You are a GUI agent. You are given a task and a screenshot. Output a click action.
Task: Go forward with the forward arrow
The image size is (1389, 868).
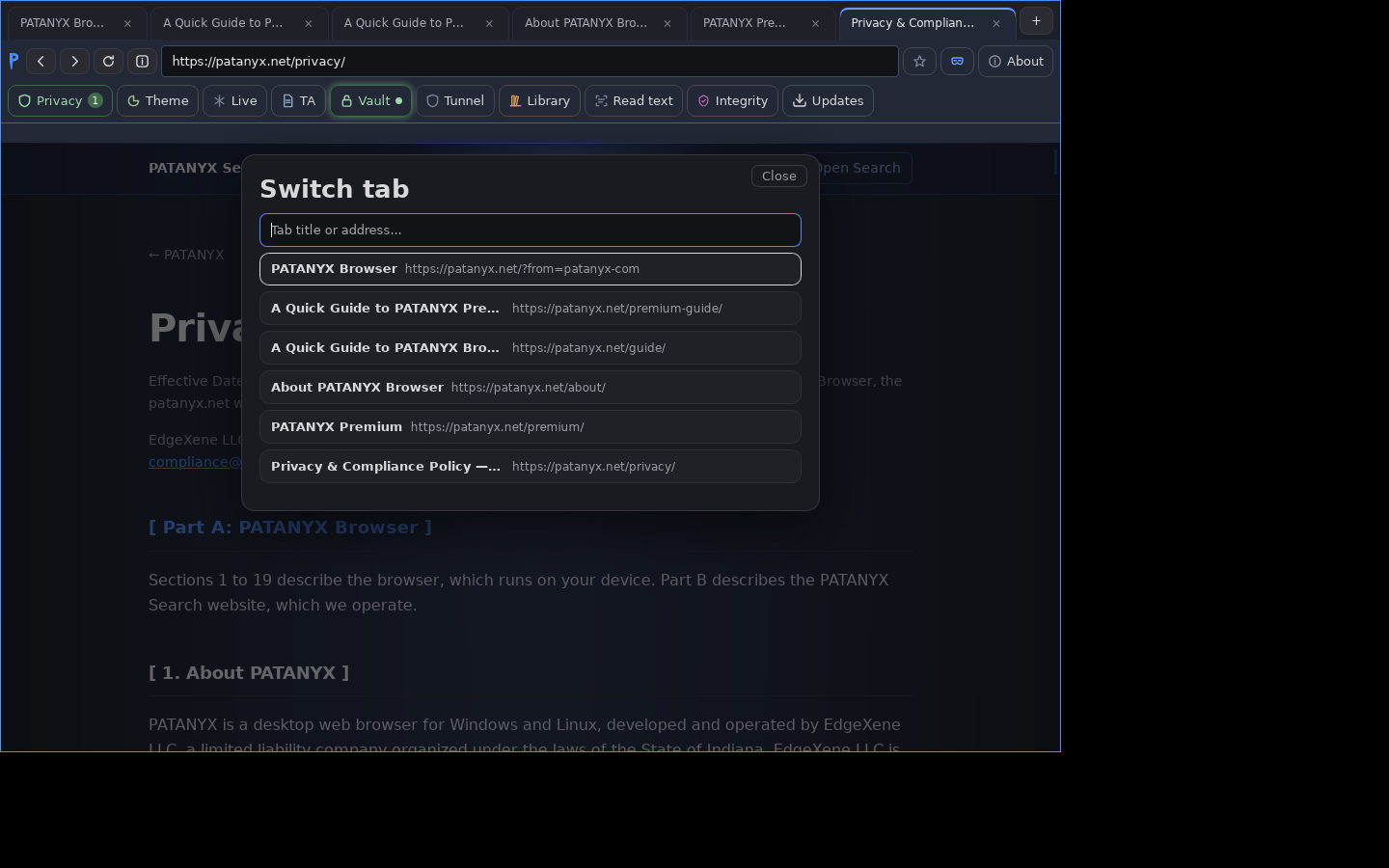pos(74,61)
